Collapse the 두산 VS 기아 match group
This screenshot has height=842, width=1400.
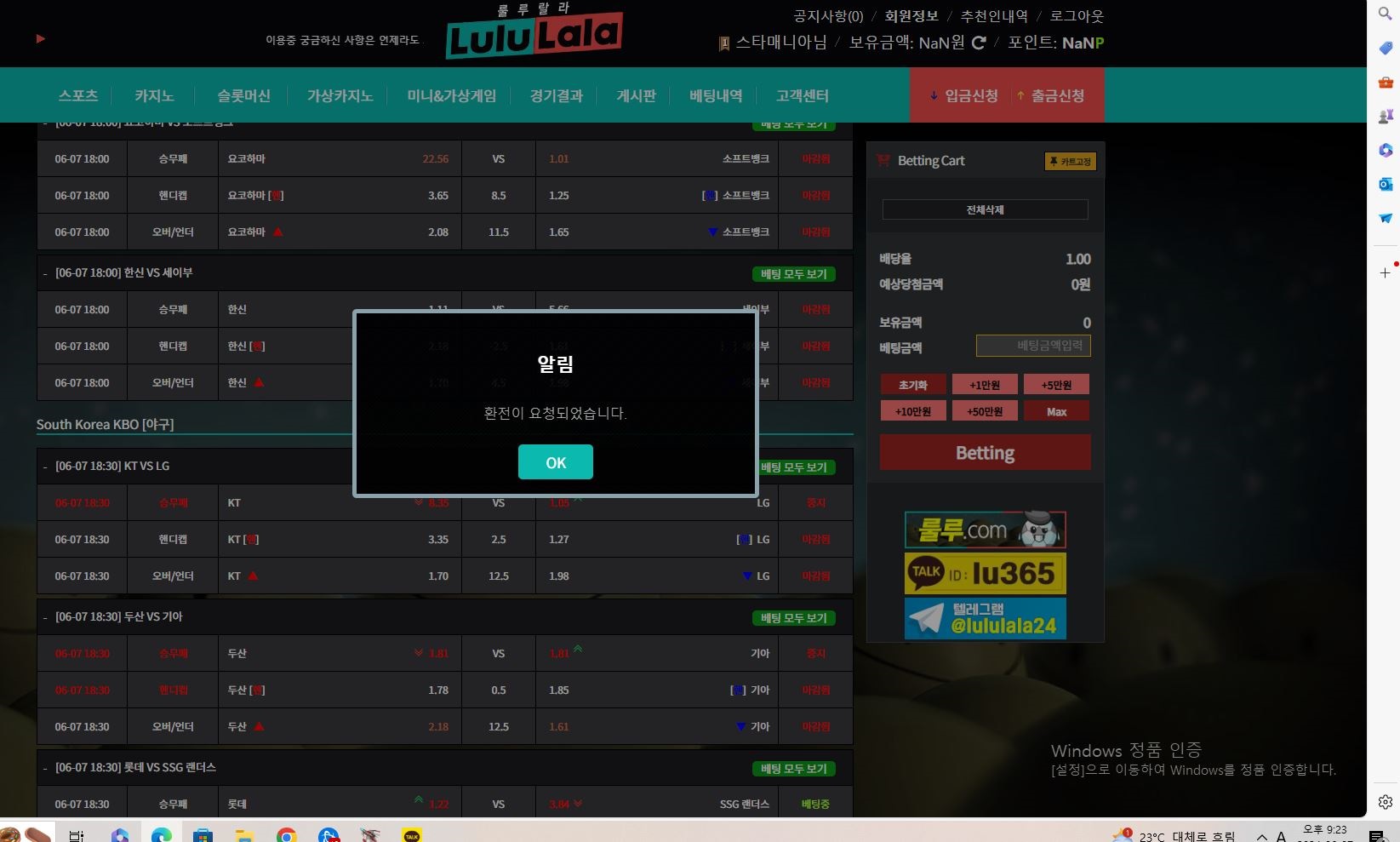pyautogui.click(x=45, y=617)
